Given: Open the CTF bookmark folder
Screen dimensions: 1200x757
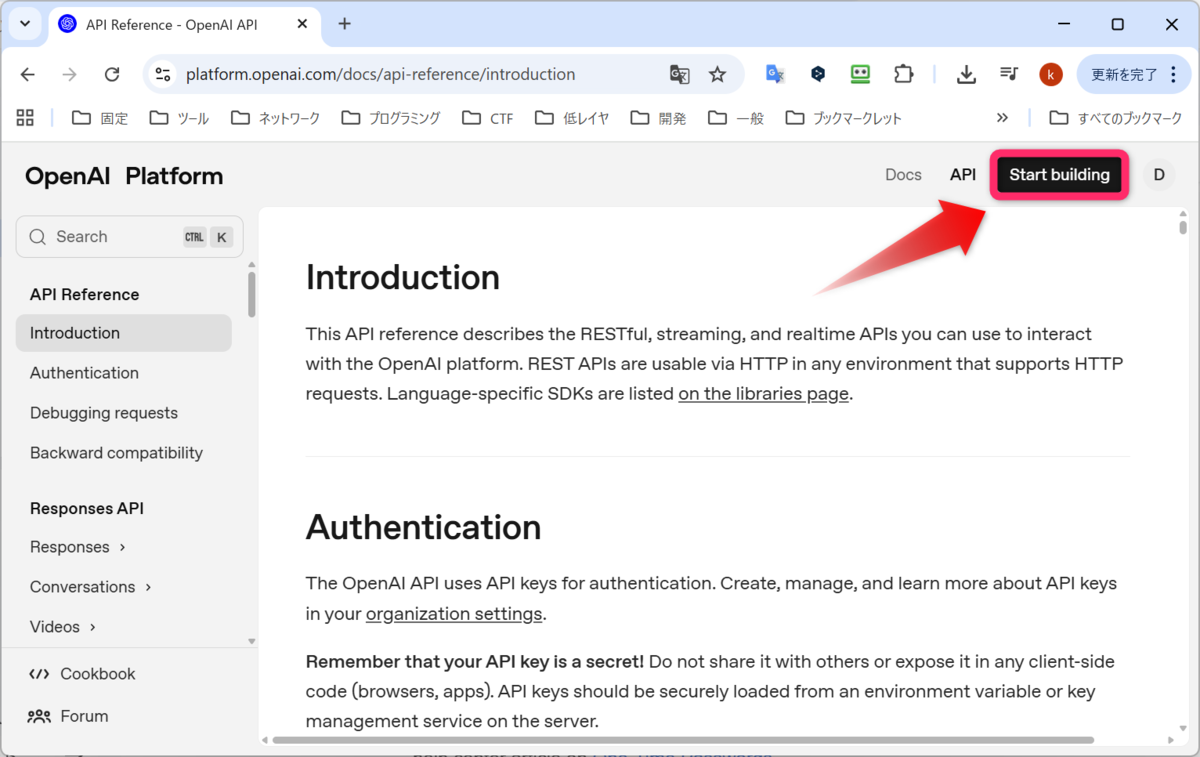Looking at the screenshot, I should coord(488,118).
